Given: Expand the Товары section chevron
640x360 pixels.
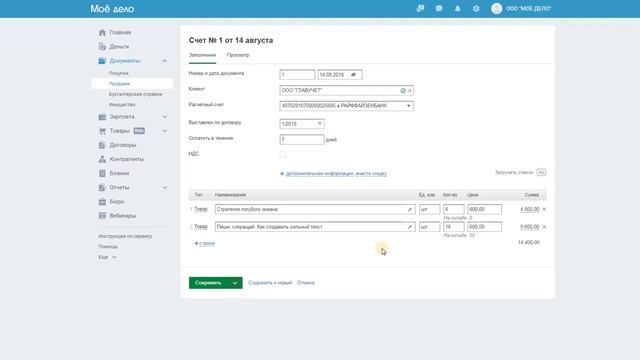Looking at the screenshot, I should coord(164,131).
